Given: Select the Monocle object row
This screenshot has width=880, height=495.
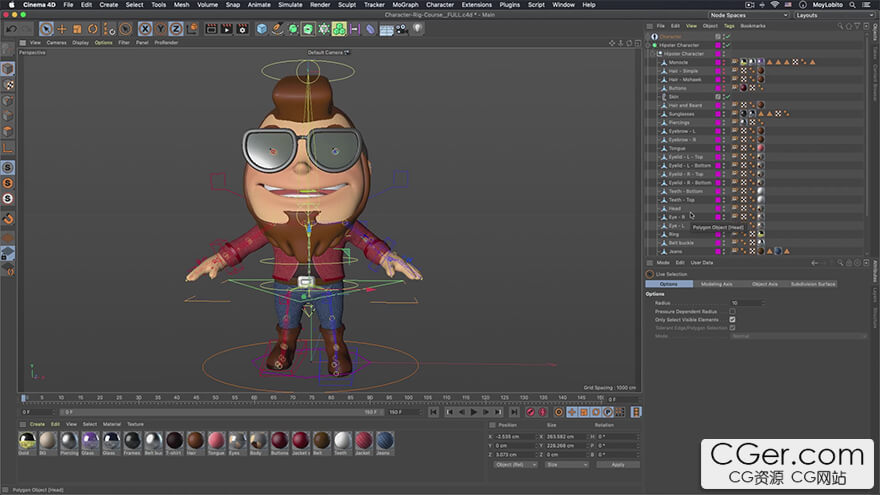Looking at the screenshot, I should [678, 62].
